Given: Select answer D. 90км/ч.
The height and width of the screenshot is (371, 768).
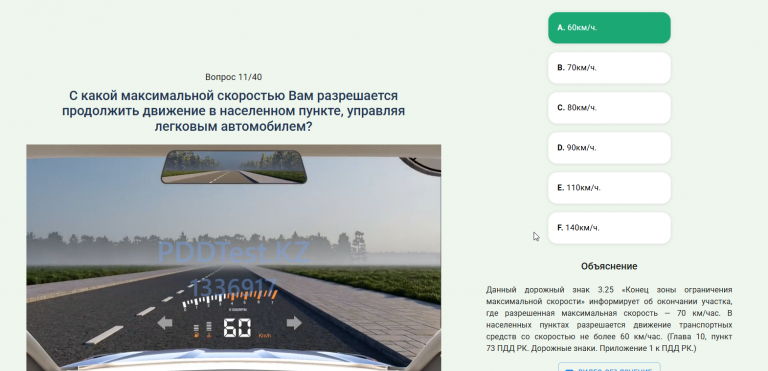Looking at the screenshot, I should [609, 148].
